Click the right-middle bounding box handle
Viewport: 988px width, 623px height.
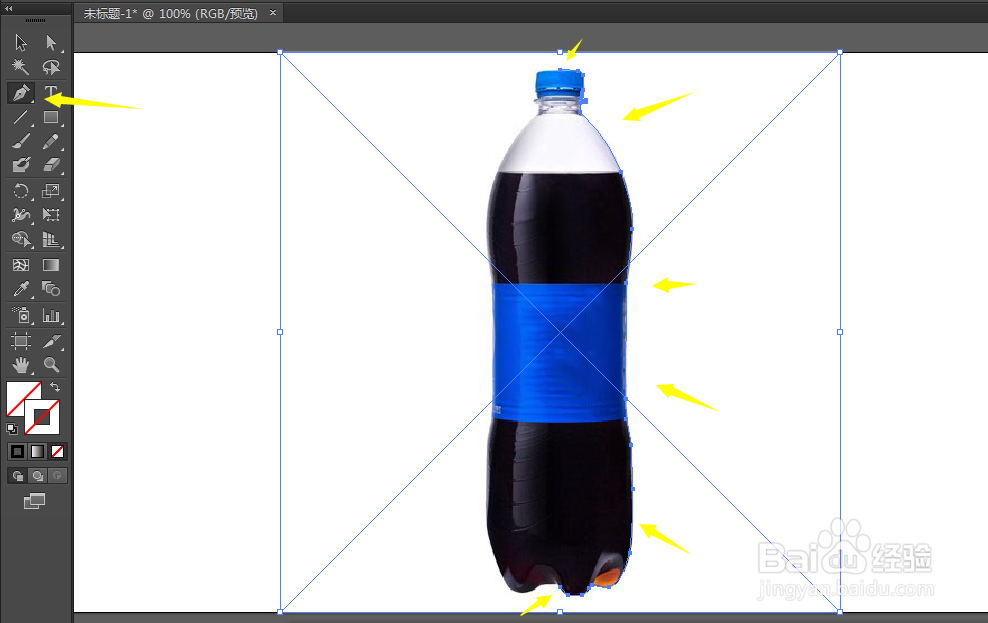(840, 332)
